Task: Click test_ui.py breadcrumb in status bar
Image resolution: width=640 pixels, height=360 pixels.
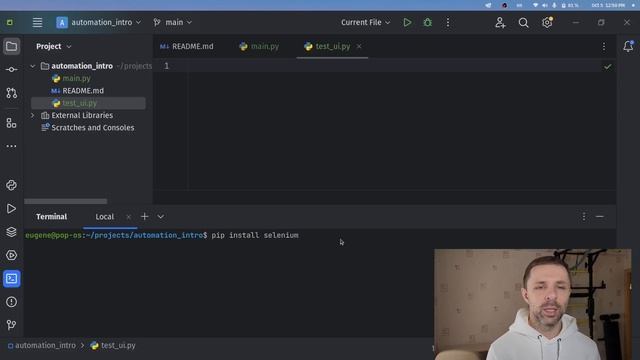Action: pos(113,346)
